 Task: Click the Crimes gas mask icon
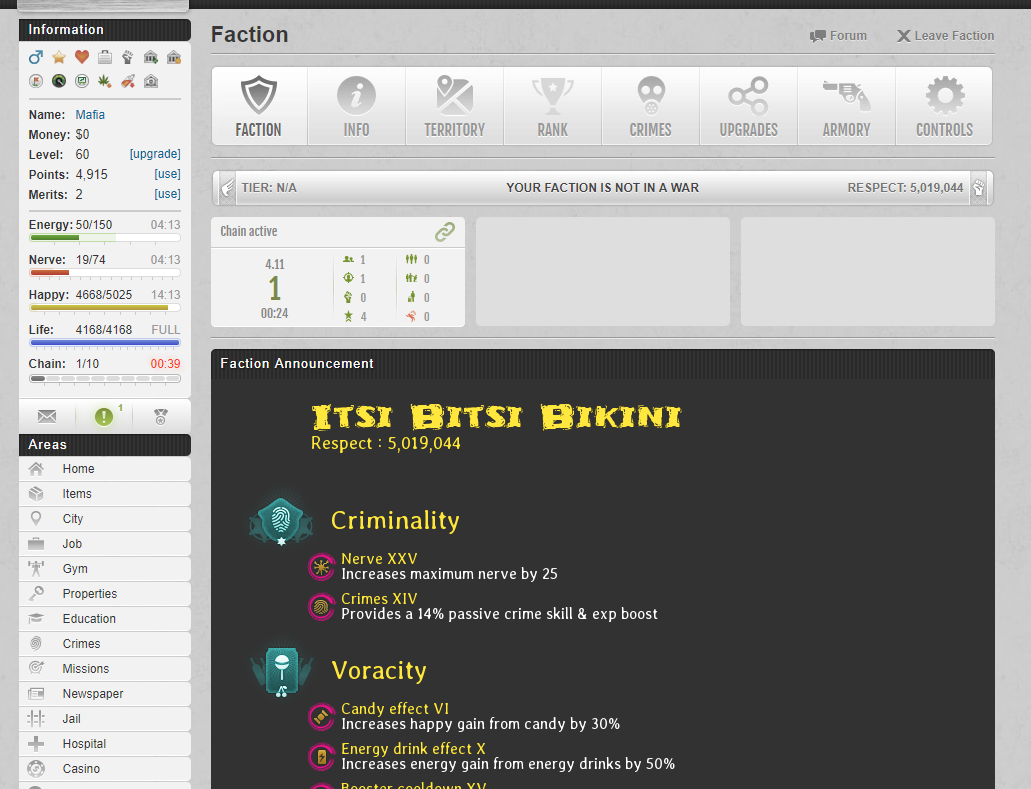(650, 97)
